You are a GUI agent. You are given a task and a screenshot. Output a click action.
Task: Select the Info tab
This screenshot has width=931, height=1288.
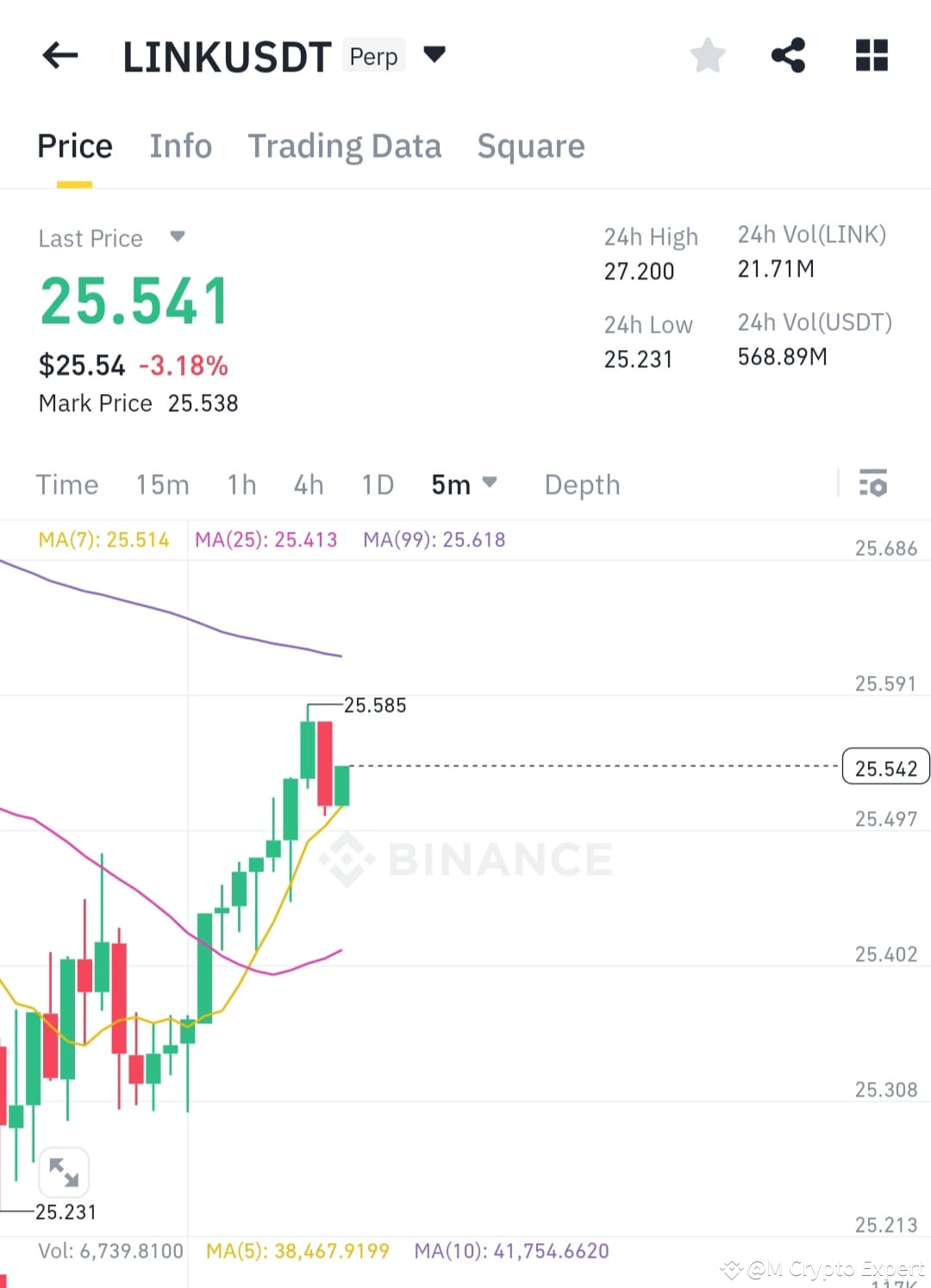pos(180,146)
